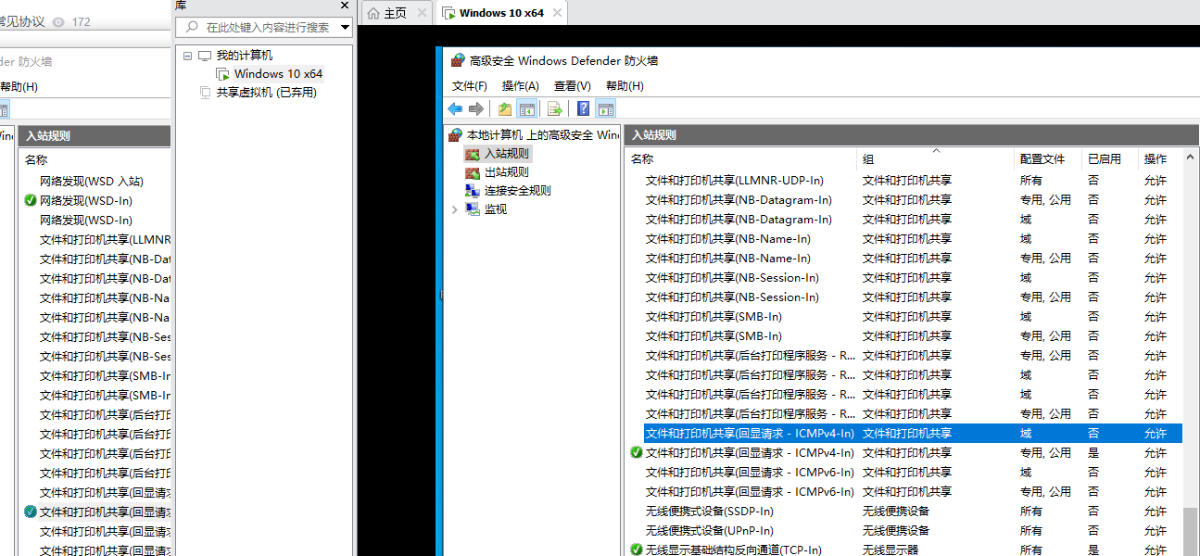1200x556 pixels.
Task: Click the 名称 column header in left window
Action: pyautogui.click(x=95, y=160)
